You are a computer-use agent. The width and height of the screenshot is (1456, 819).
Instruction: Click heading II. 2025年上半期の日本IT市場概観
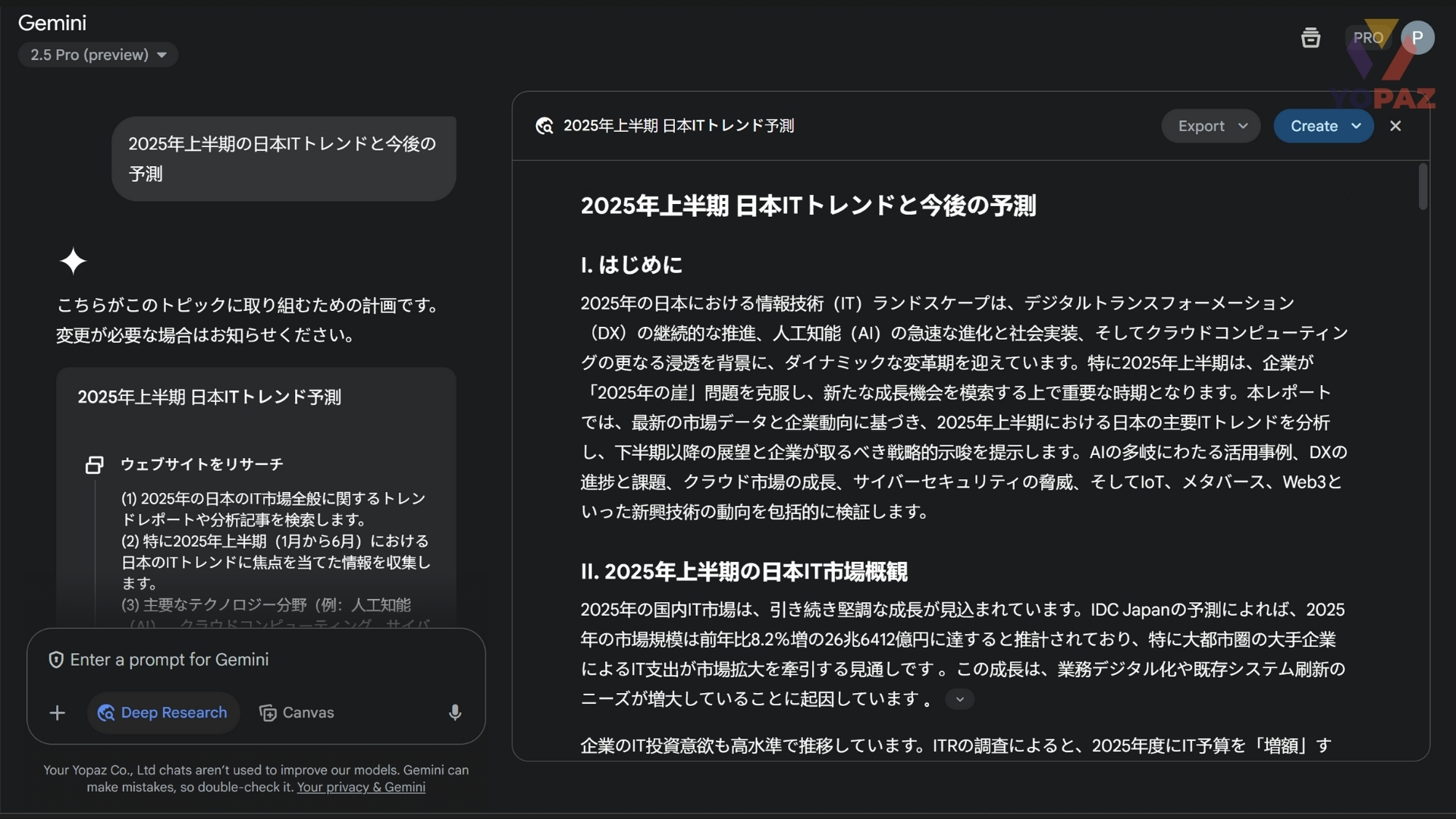click(744, 572)
